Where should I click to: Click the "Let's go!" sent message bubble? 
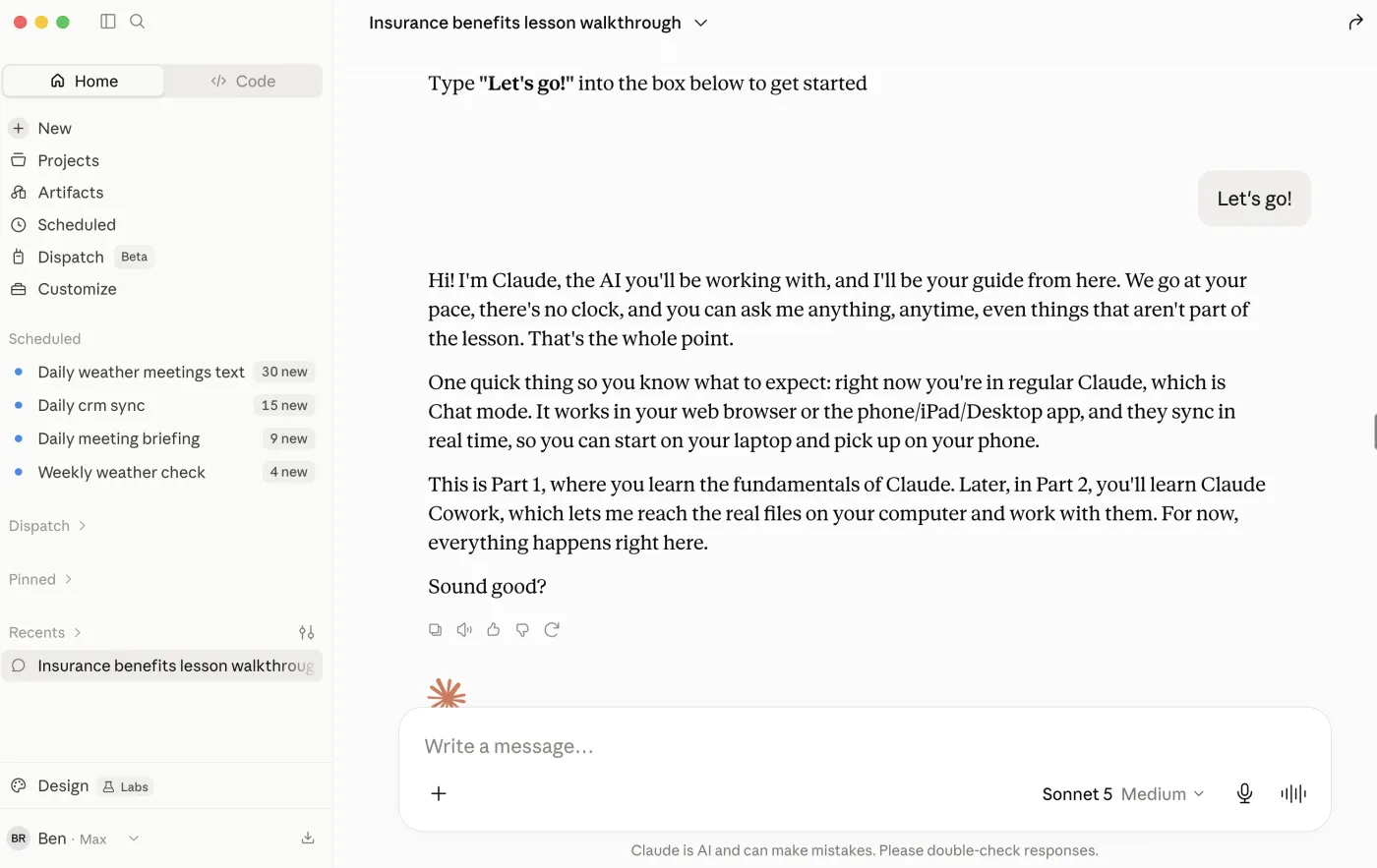point(1254,199)
